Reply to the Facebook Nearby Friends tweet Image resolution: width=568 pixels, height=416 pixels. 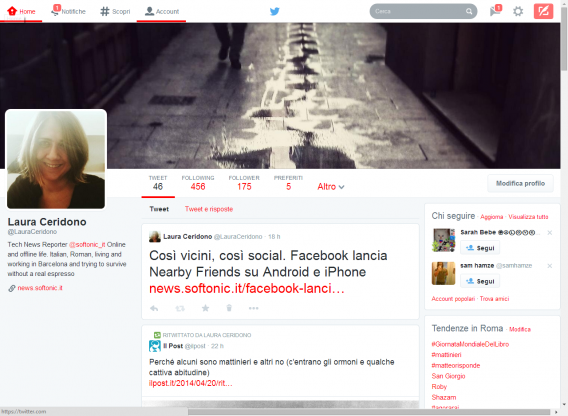[154, 308]
